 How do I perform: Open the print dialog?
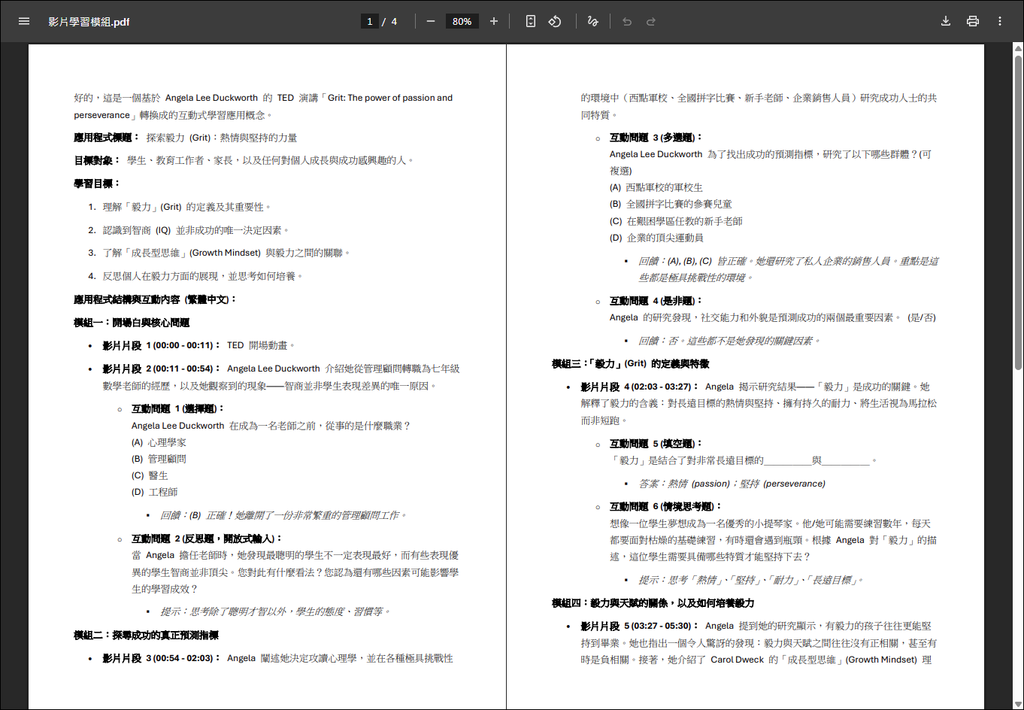(973, 20)
